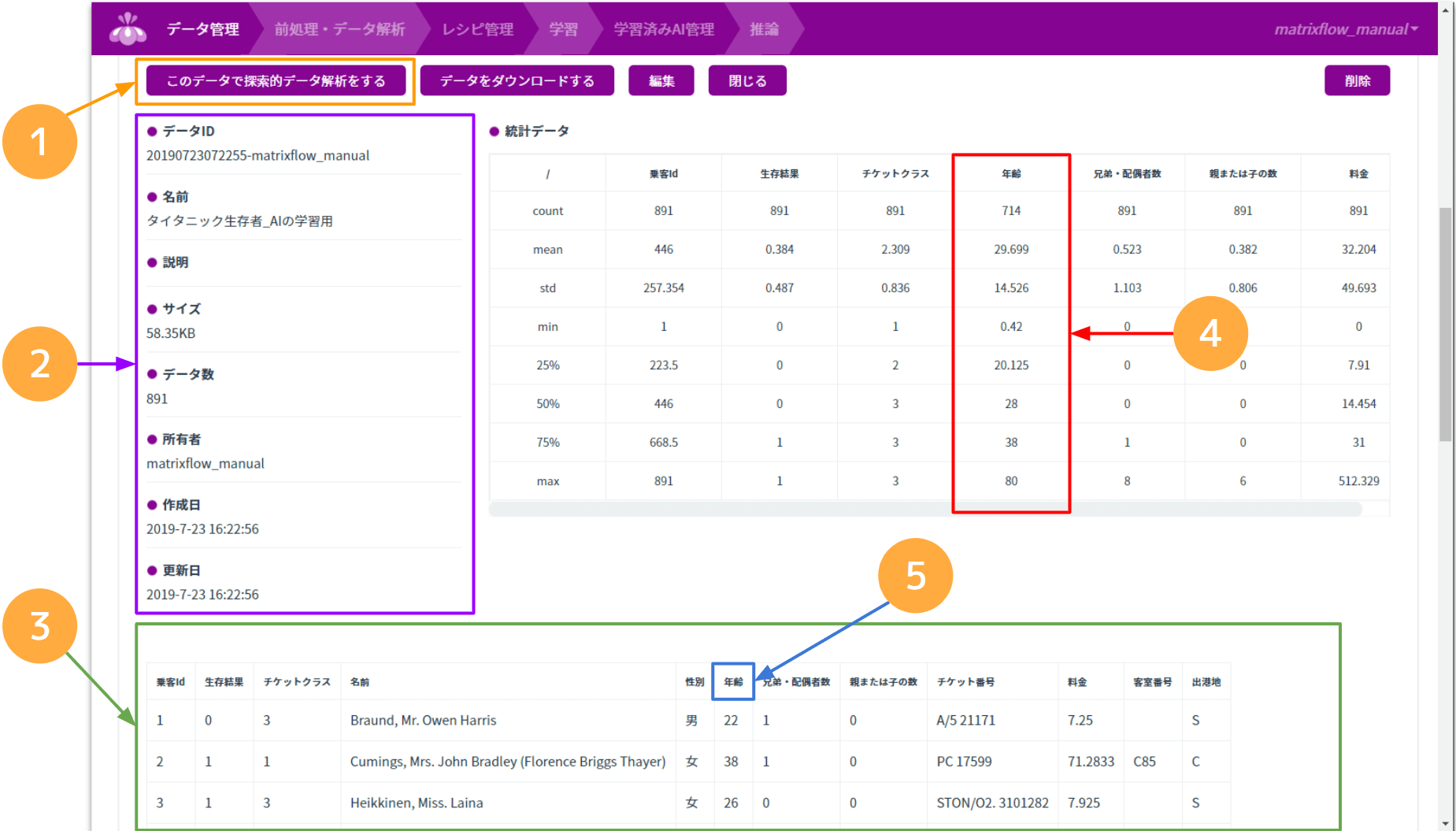The width and height of the screenshot is (1456, 831).
Task: Open the レシピ管理 tab
Action: coord(477,29)
